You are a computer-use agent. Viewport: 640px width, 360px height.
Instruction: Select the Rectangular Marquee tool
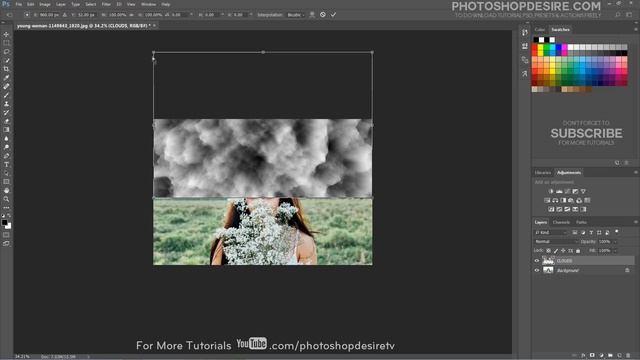coord(6,43)
